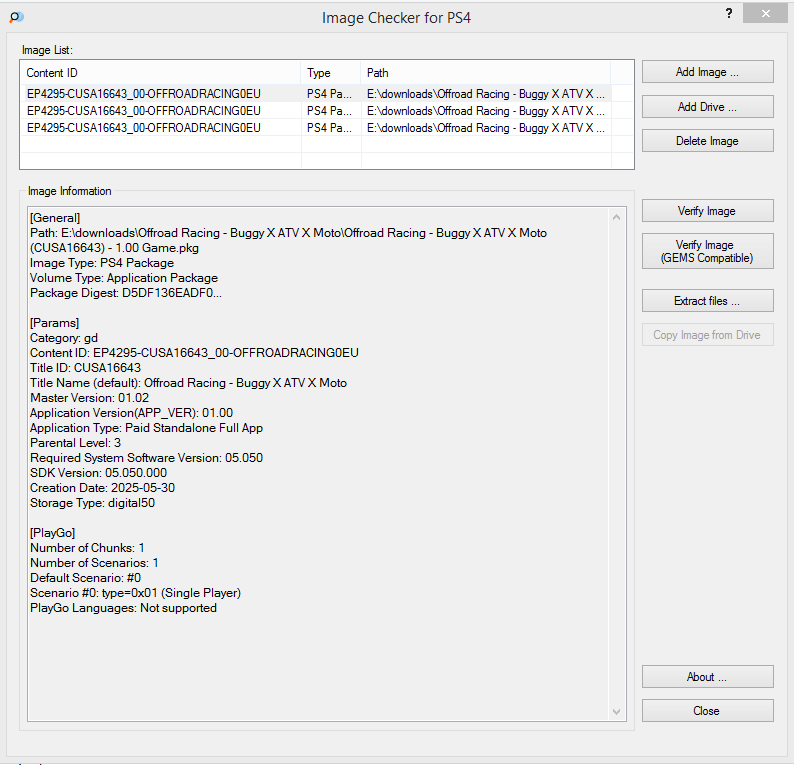Click the Scenario #0: type=0x01 line
The width and height of the screenshot is (794, 765).
point(135,593)
